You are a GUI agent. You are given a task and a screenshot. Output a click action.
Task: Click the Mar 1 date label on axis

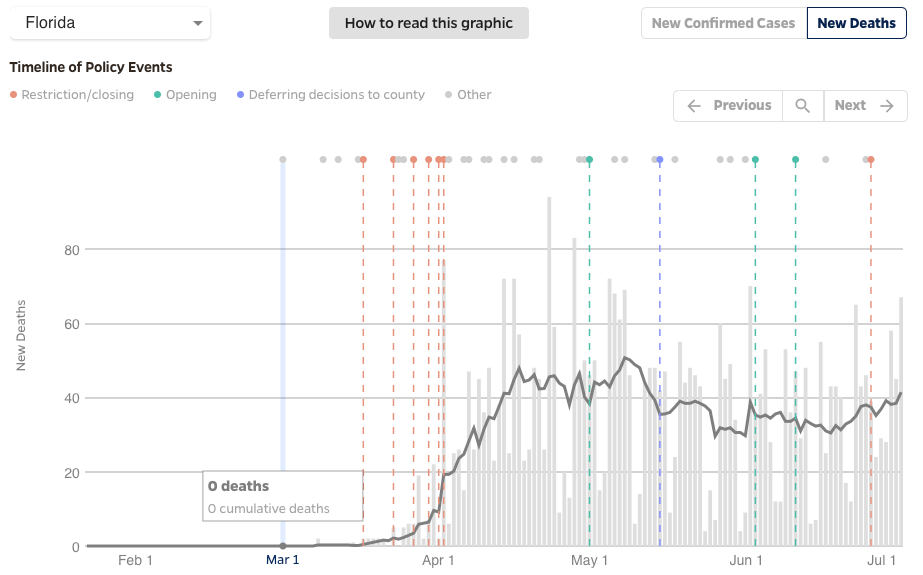point(282,560)
